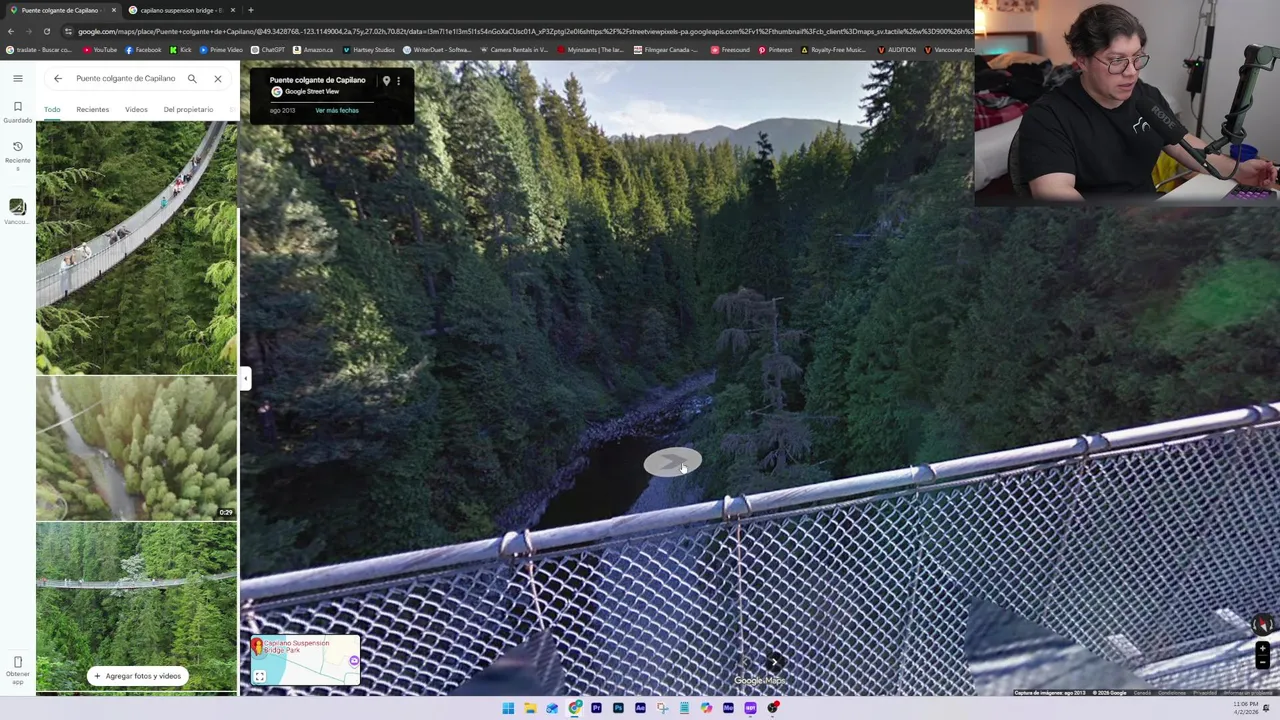Reload the page
The image size is (1280, 720).
(x=46, y=31)
